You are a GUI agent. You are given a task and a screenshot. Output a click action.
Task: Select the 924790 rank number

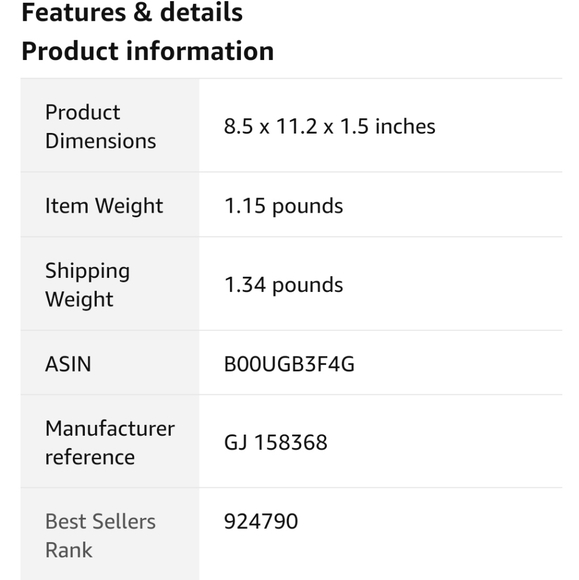point(261,522)
